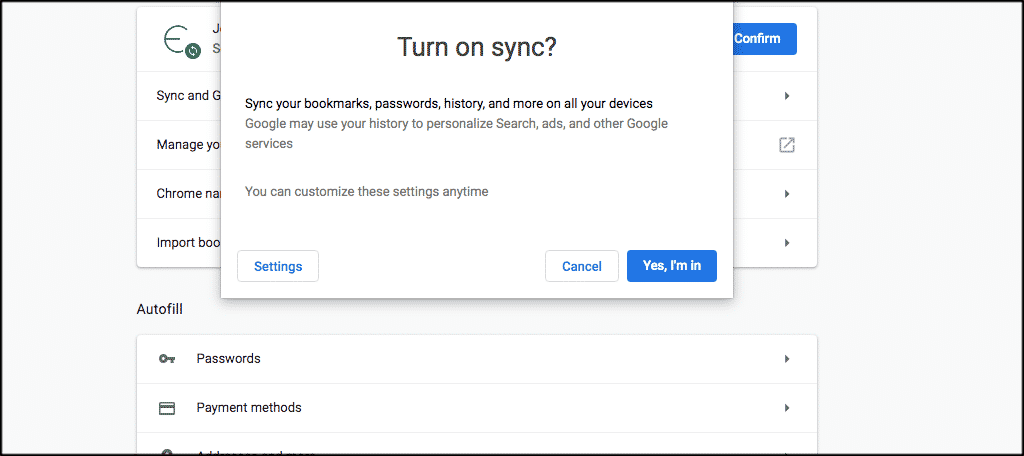Screen dimensions: 1024x456
Task: Select the Payment methods settings entry
Action: pos(477,408)
